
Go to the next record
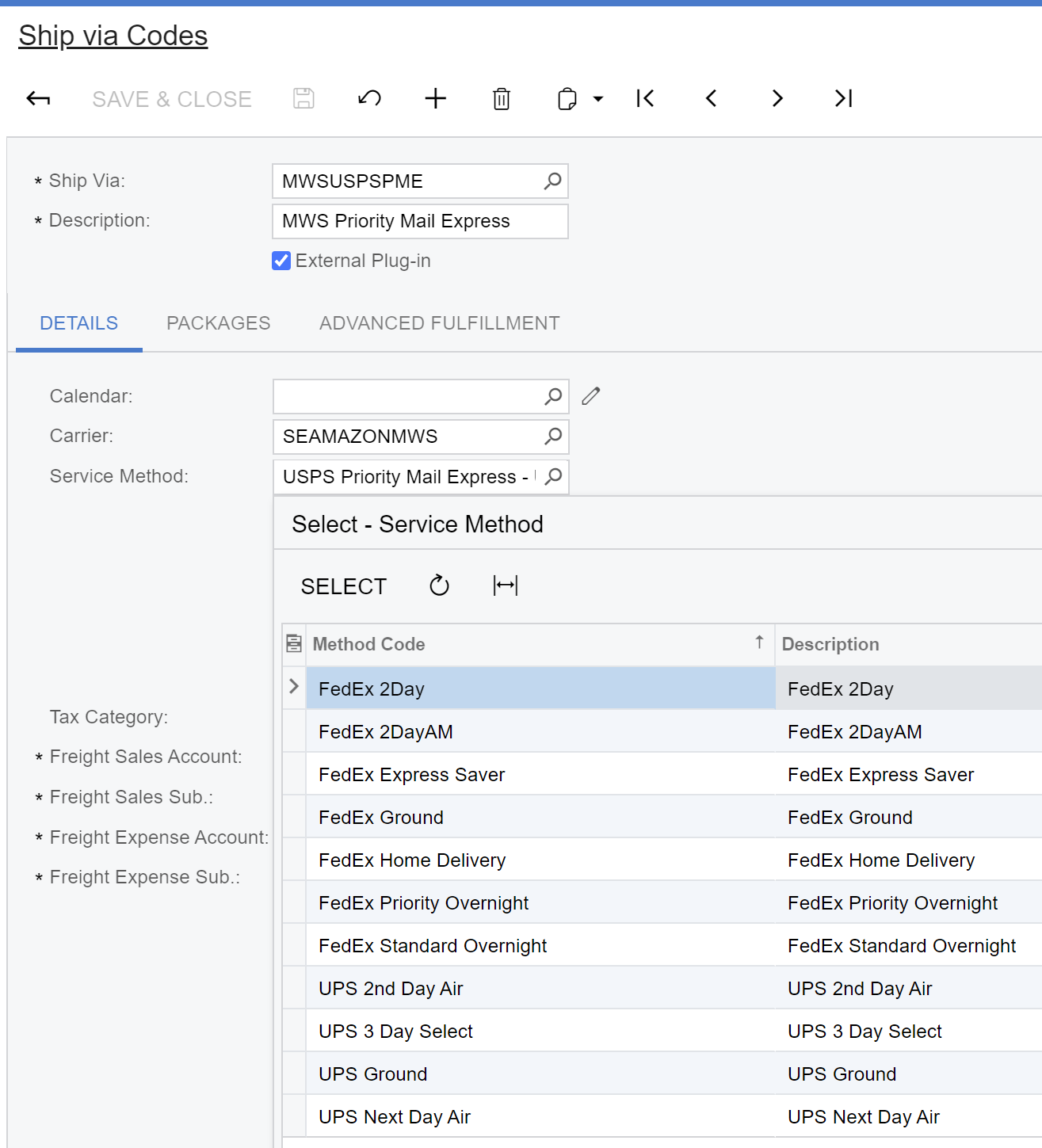(x=777, y=99)
